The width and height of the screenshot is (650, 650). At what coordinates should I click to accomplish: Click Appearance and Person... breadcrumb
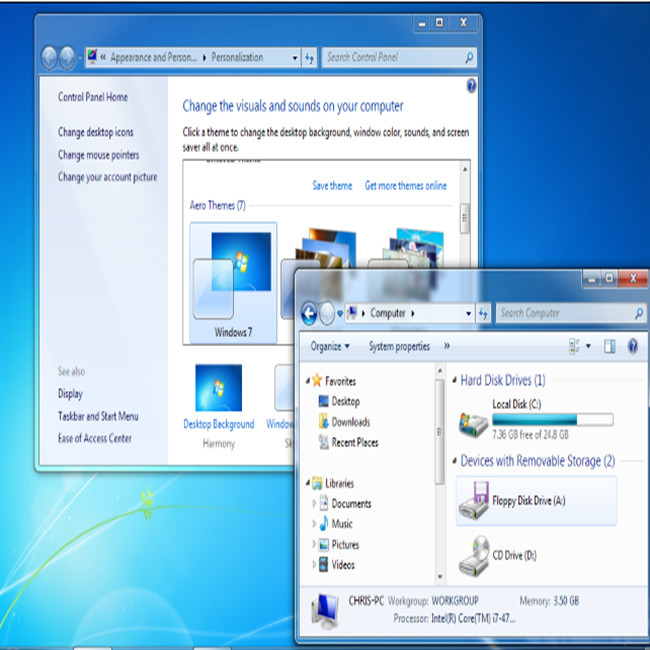[x=153, y=57]
